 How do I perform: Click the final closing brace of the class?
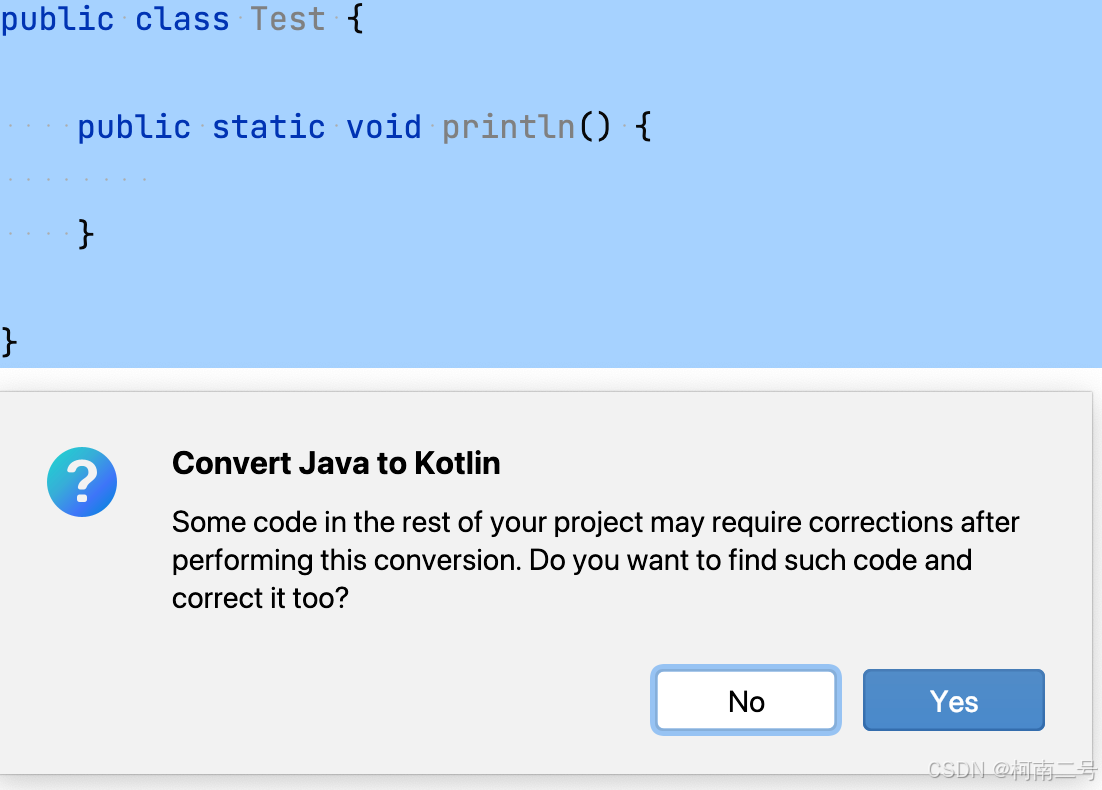[8, 340]
